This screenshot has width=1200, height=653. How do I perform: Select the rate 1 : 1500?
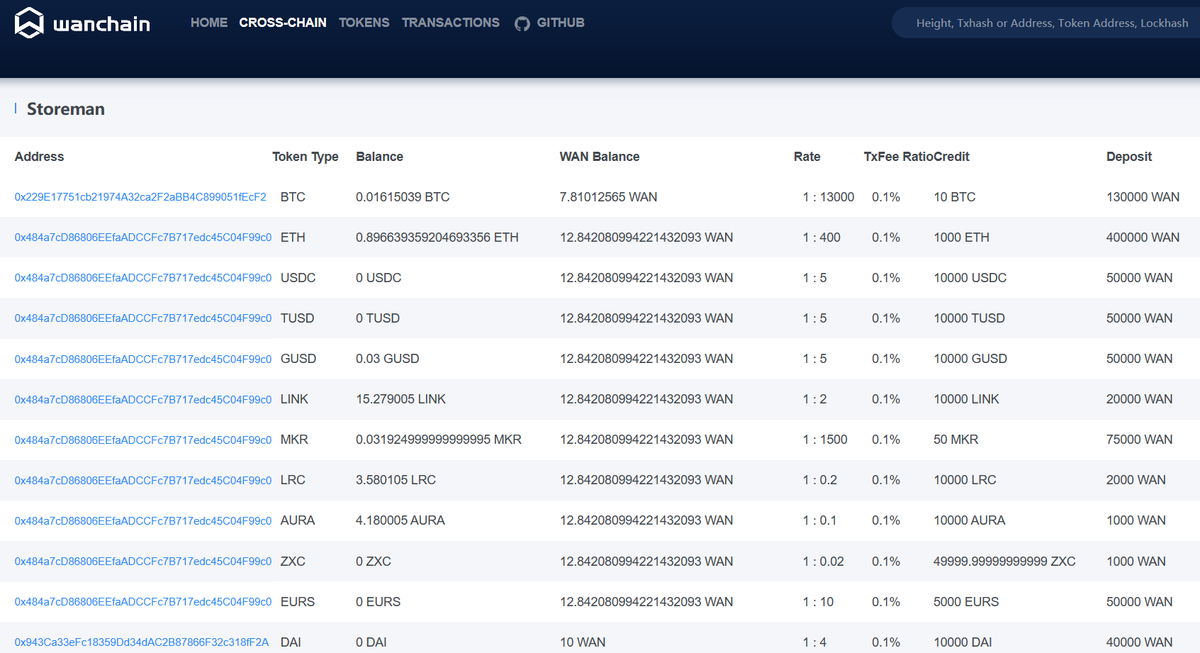(x=825, y=440)
